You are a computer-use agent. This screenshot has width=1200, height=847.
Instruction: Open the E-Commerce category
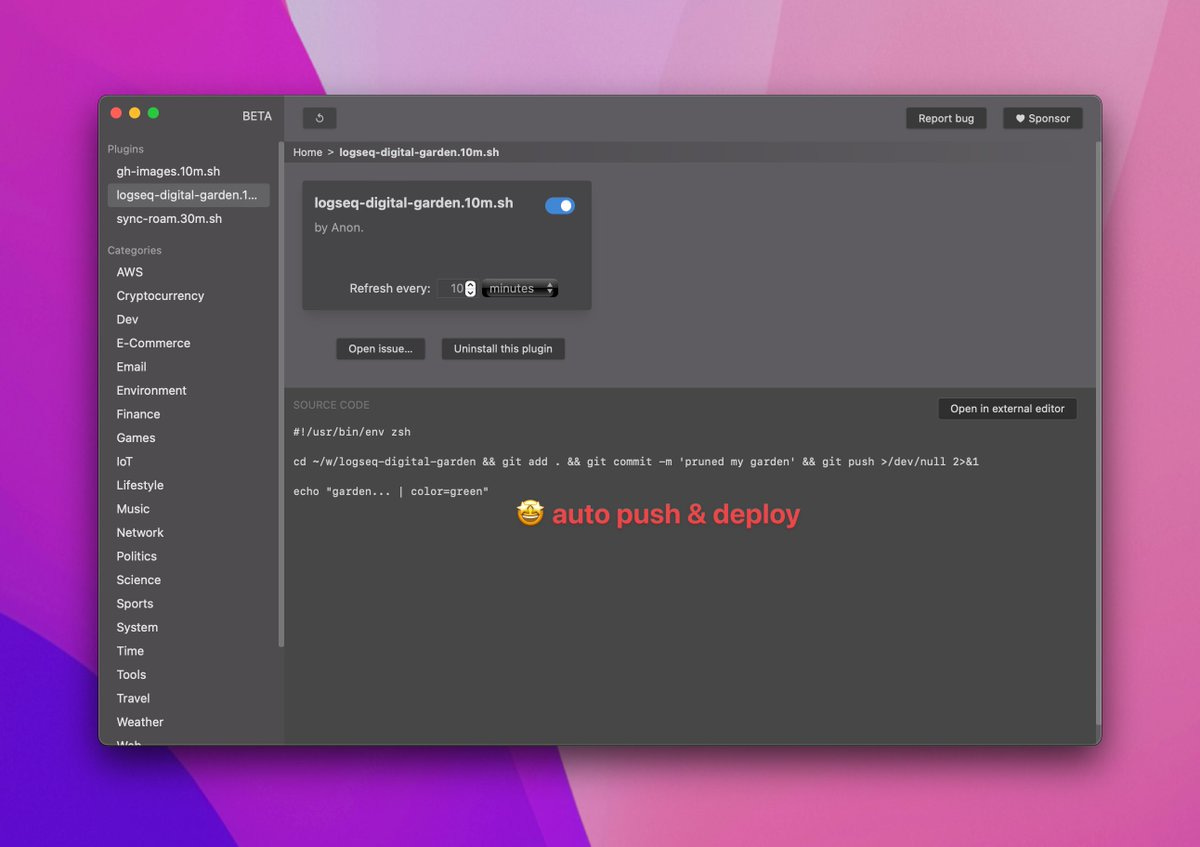pos(153,343)
